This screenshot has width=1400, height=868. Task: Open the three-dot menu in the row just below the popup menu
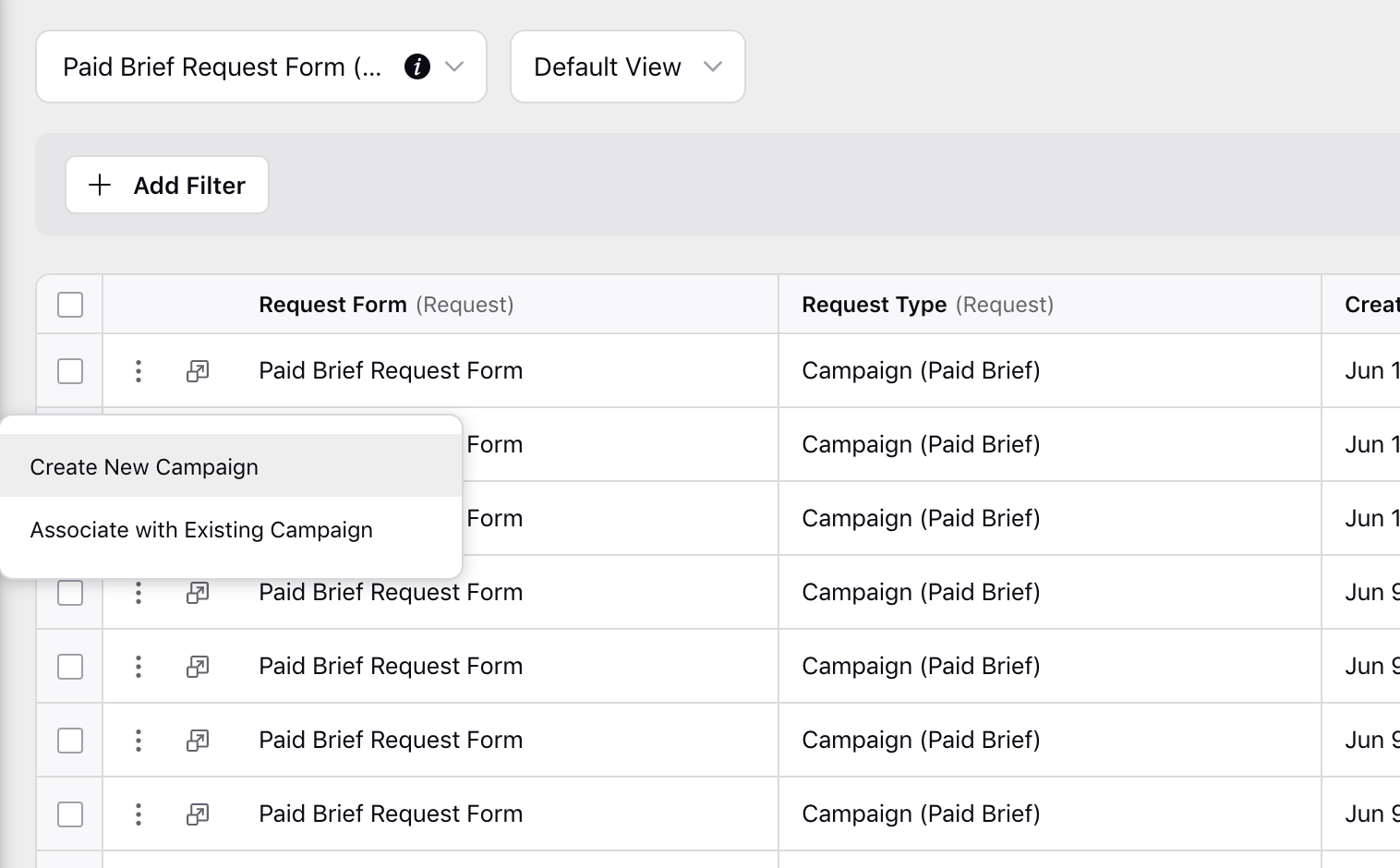point(139,592)
